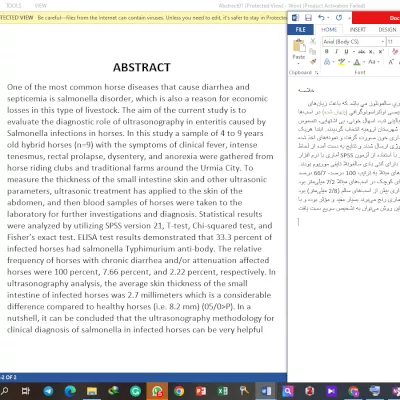Apply the yellow text highlight color
The height and width of the screenshot is (400, 400).
pos(342,62)
